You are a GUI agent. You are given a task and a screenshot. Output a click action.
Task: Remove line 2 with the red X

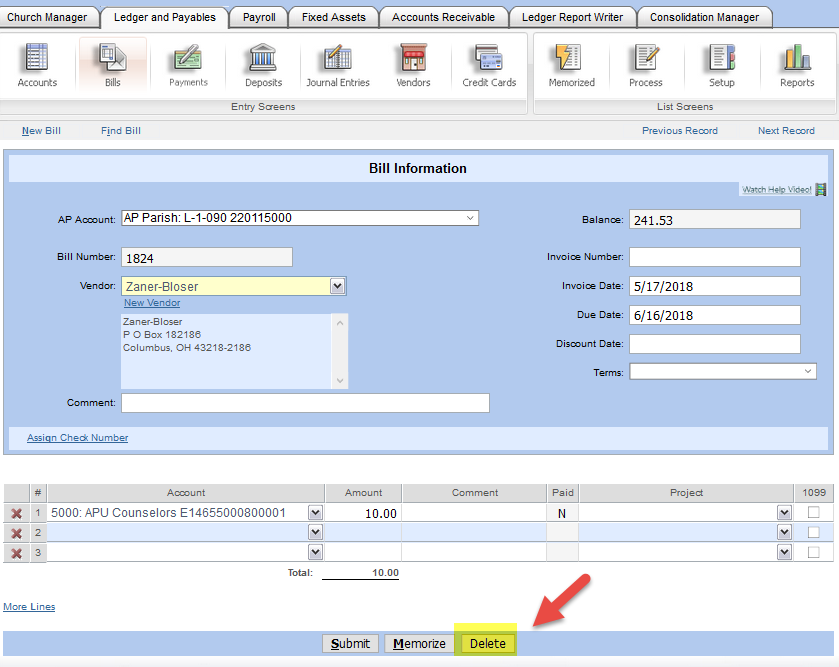pyautogui.click(x=17, y=533)
